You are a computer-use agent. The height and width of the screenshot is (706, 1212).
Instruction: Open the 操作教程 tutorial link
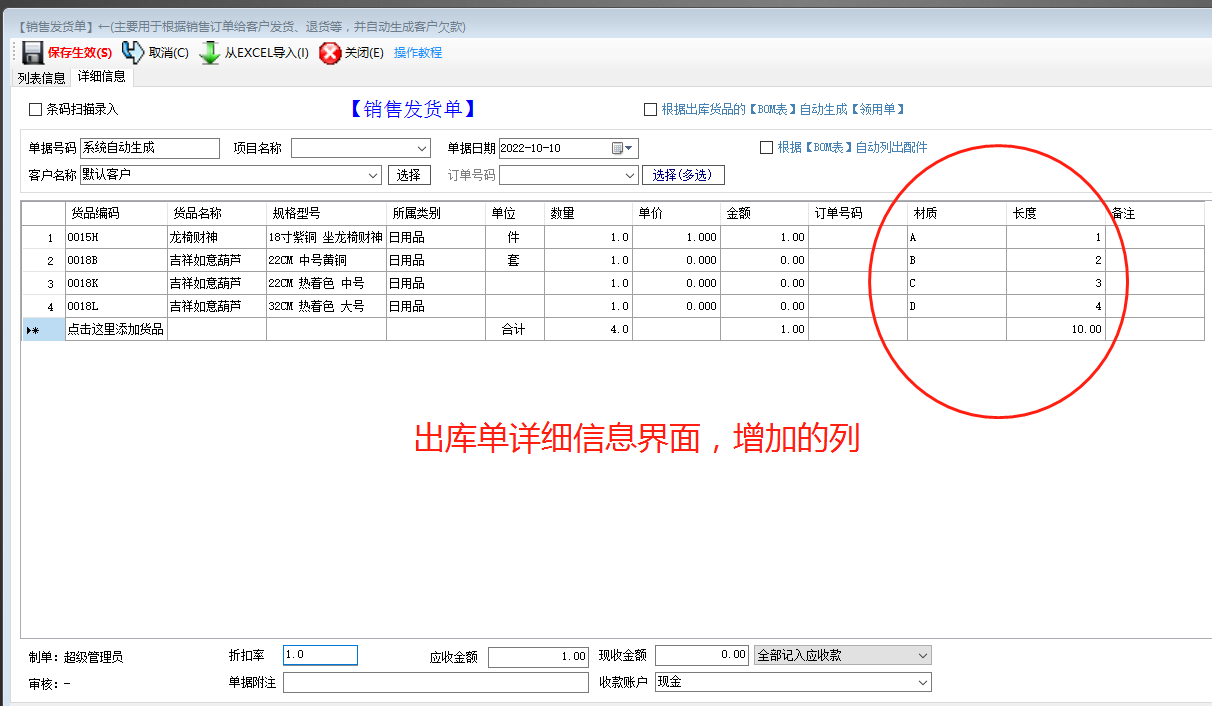tap(417, 53)
